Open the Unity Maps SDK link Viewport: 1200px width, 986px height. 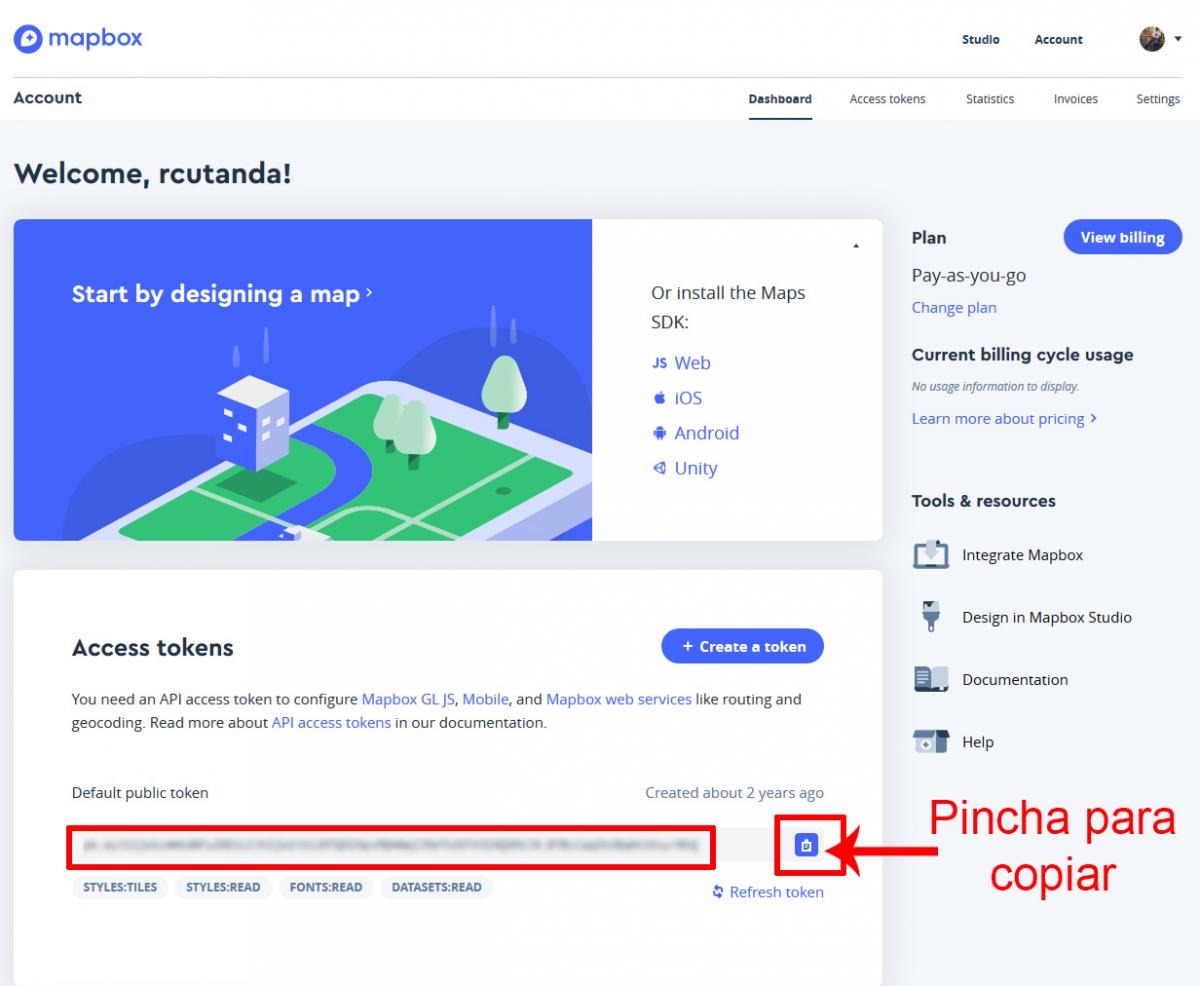point(696,468)
